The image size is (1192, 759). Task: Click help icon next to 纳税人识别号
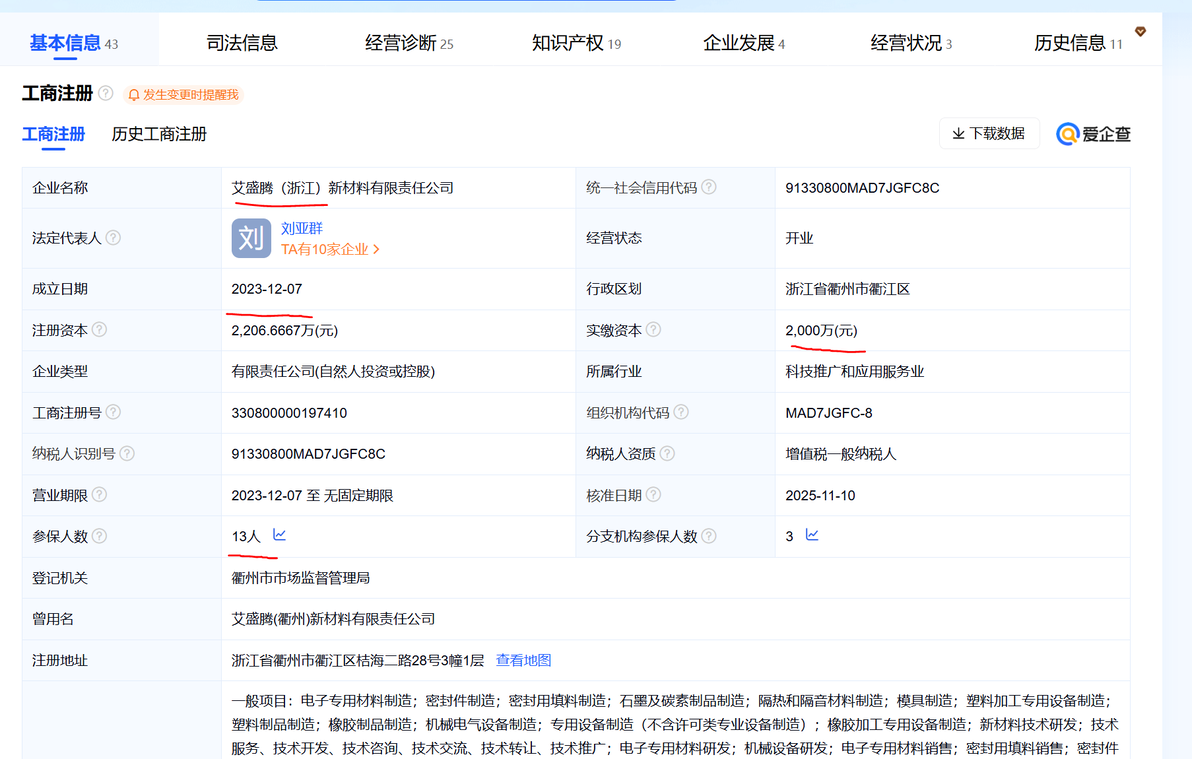pyautogui.click(x=127, y=453)
